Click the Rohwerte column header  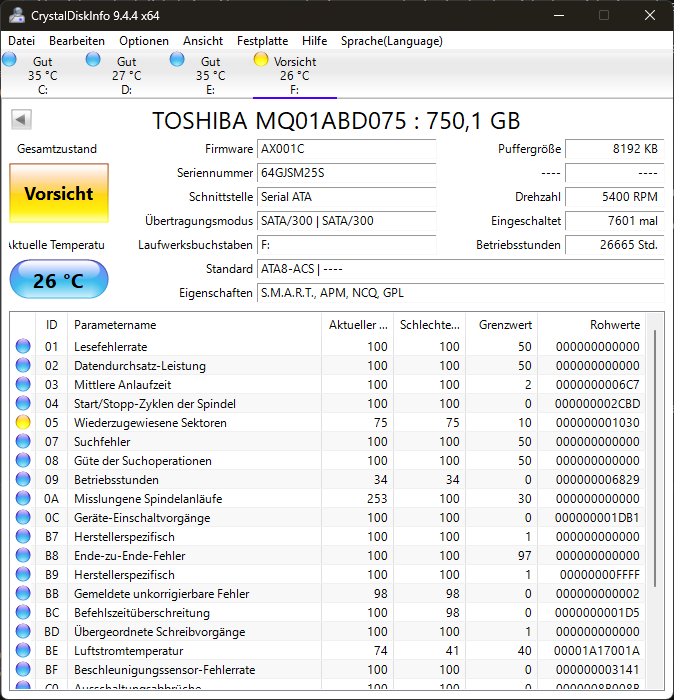coord(592,325)
